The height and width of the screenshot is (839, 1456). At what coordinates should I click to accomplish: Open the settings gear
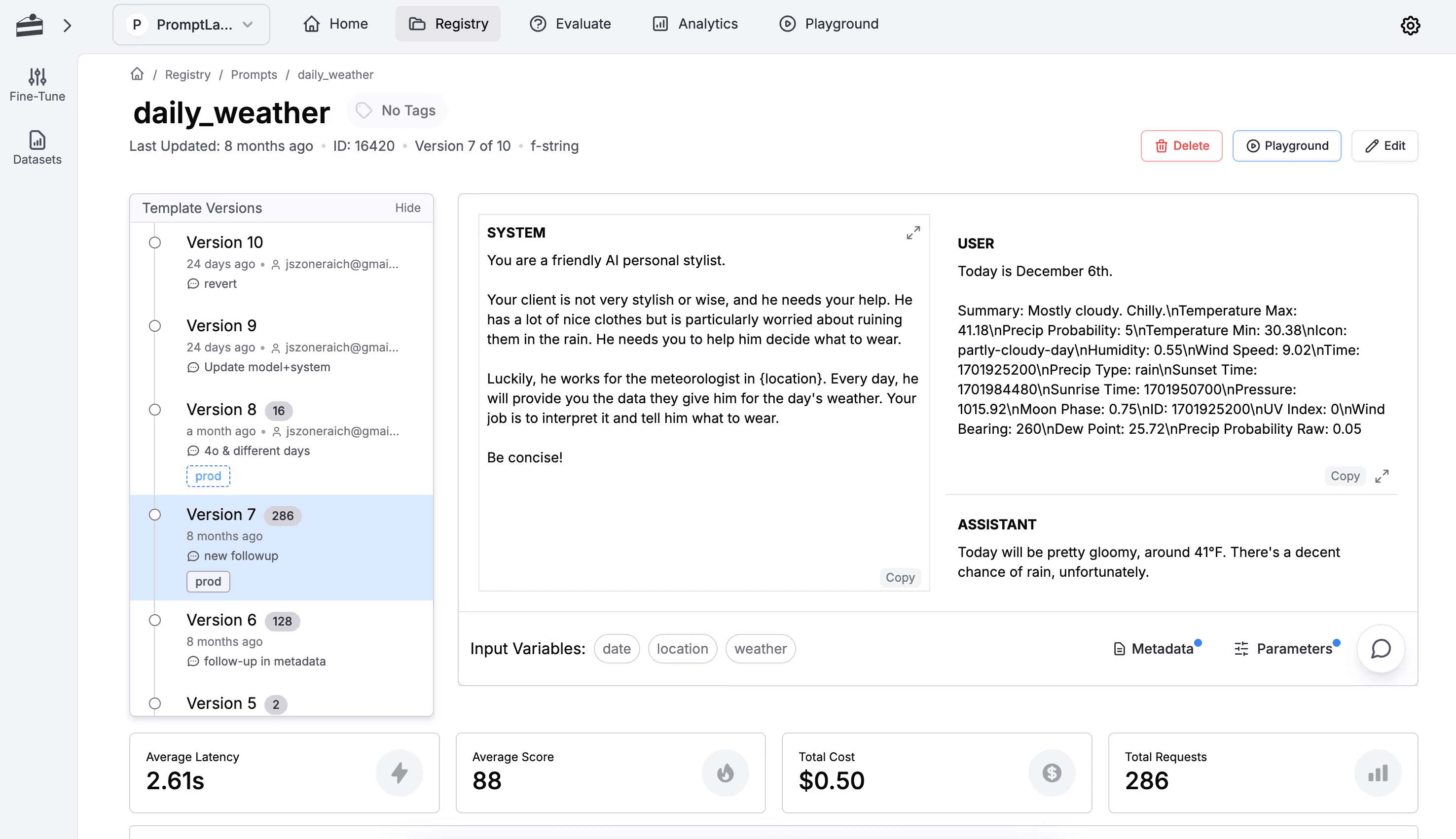click(1411, 25)
